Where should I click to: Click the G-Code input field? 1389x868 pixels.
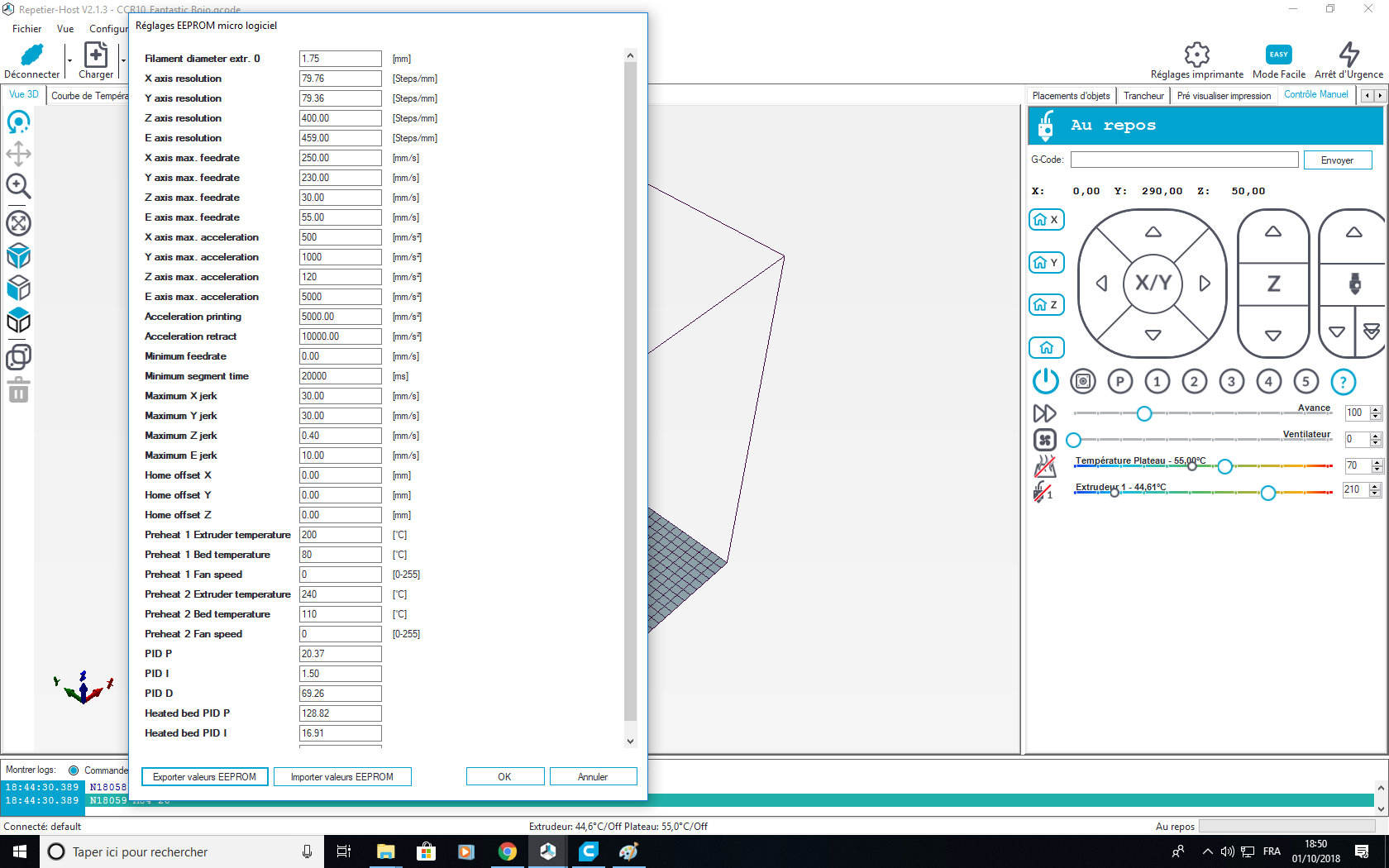1185,160
